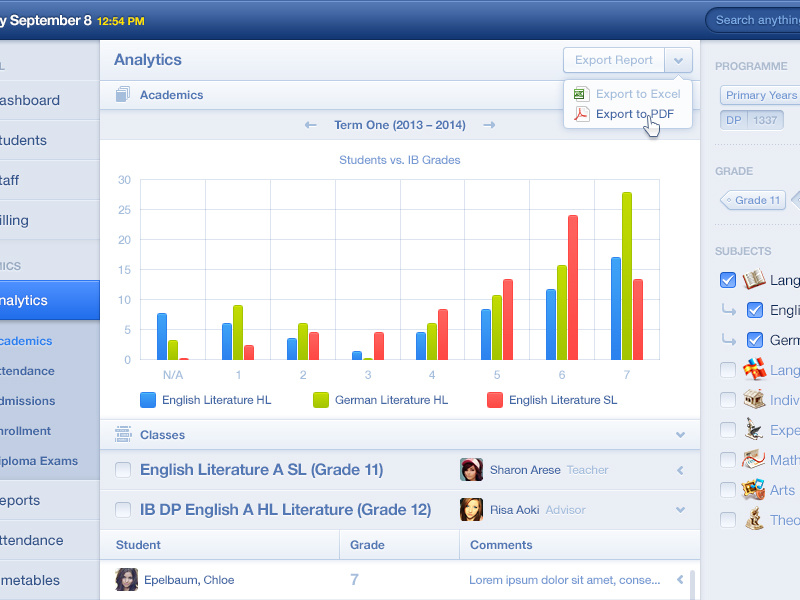
Task: Click the statue icon next to Theory subject
Action: click(x=754, y=519)
